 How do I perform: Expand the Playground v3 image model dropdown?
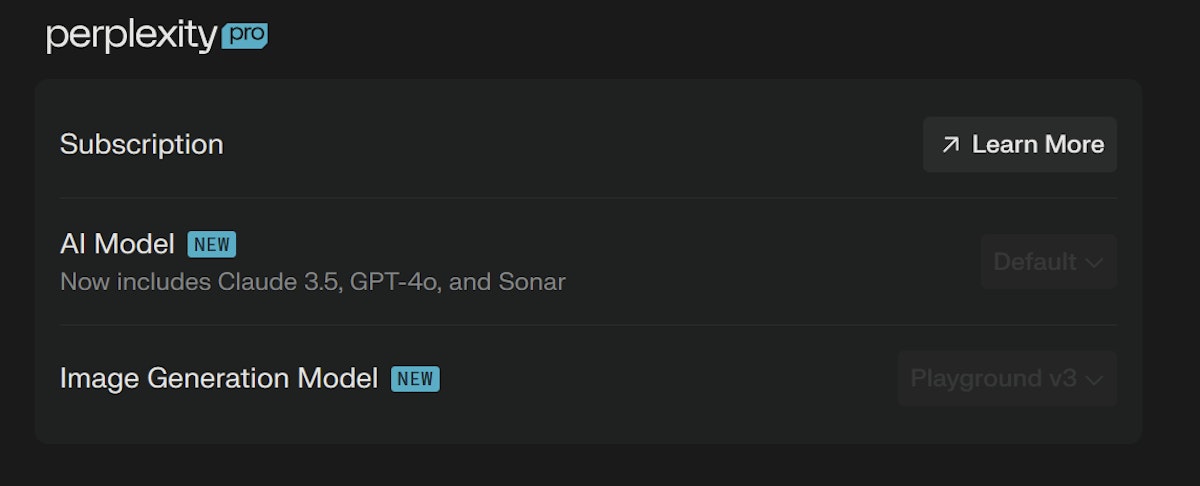click(1006, 379)
